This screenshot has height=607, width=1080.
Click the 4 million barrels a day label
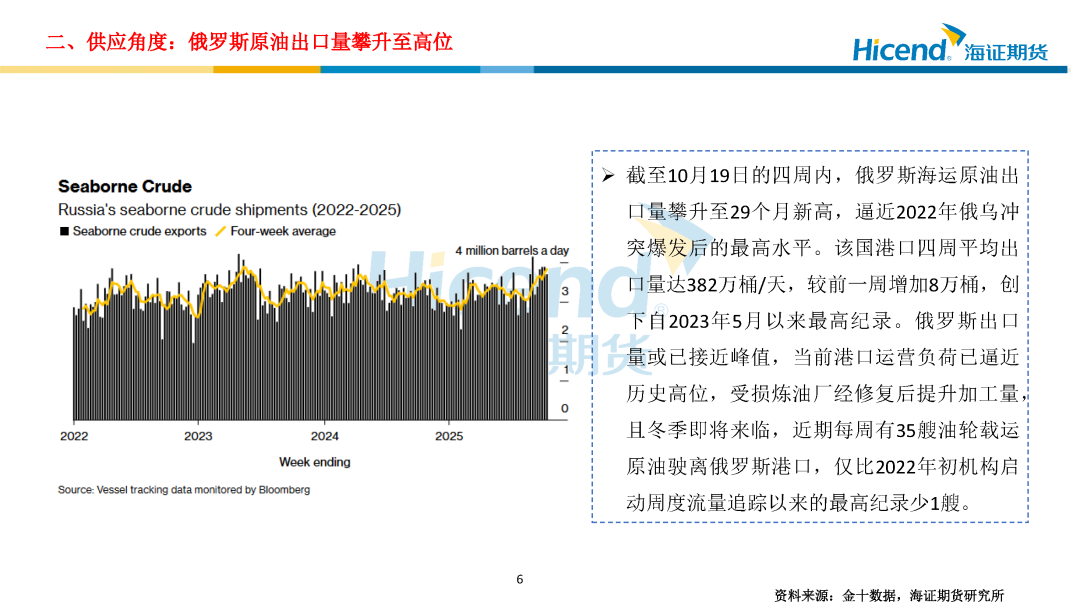point(511,250)
